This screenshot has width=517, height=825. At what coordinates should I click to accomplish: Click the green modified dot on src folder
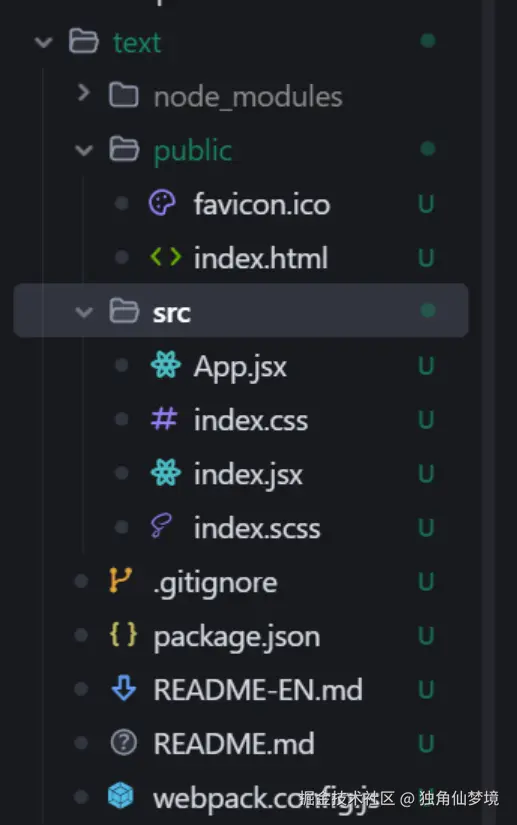[x=428, y=310]
